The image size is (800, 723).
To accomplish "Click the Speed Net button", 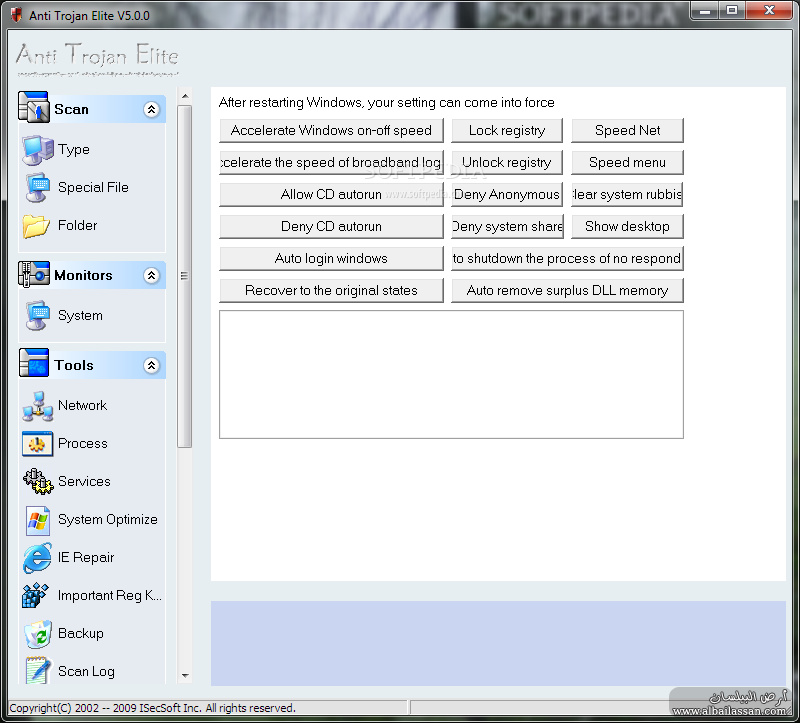I will tap(627, 131).
